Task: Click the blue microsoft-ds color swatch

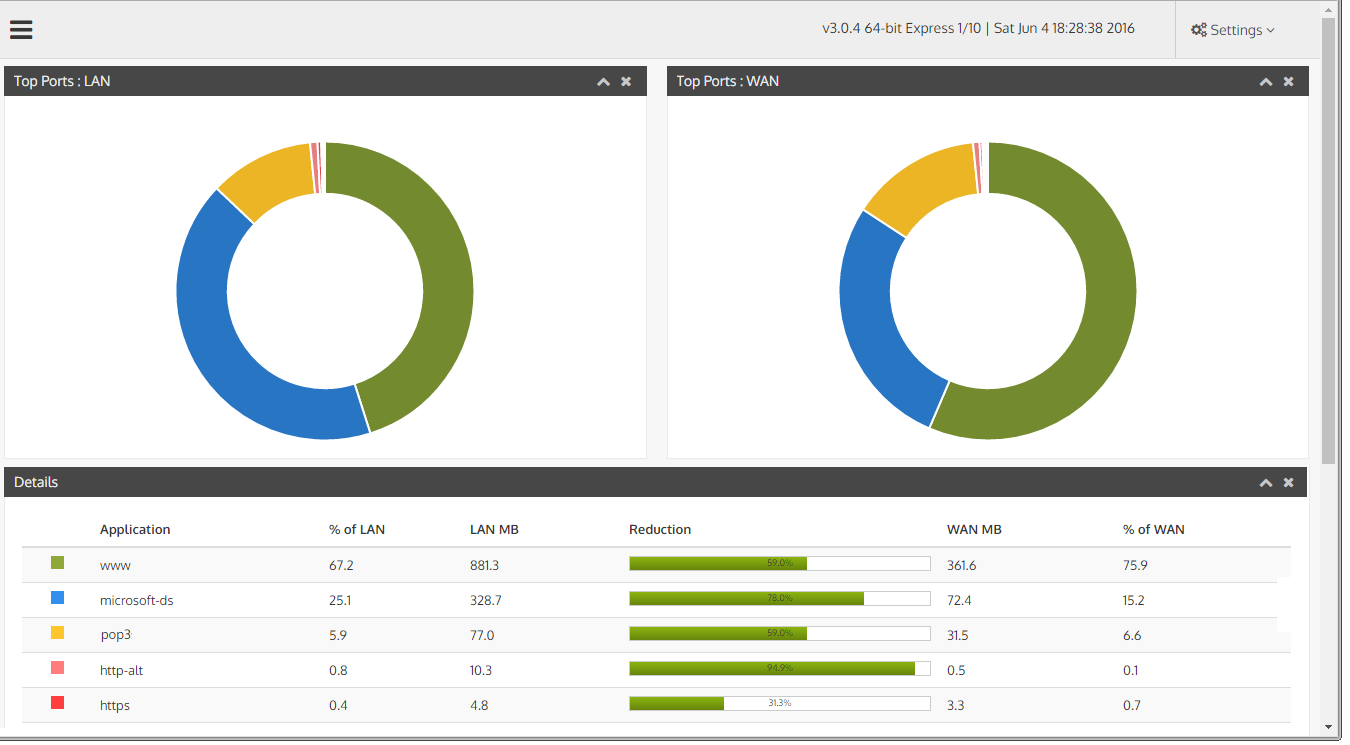Action: (57, 597)
